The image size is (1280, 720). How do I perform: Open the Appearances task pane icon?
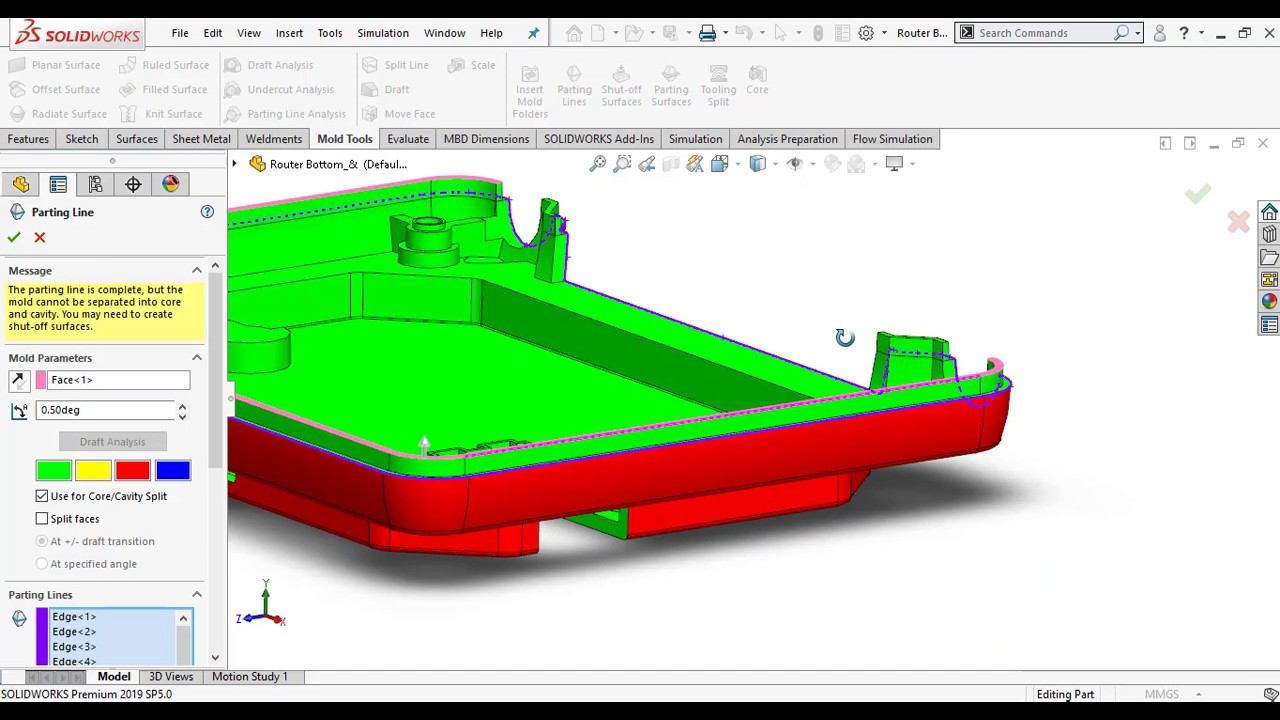click(x=1269, y=301)
